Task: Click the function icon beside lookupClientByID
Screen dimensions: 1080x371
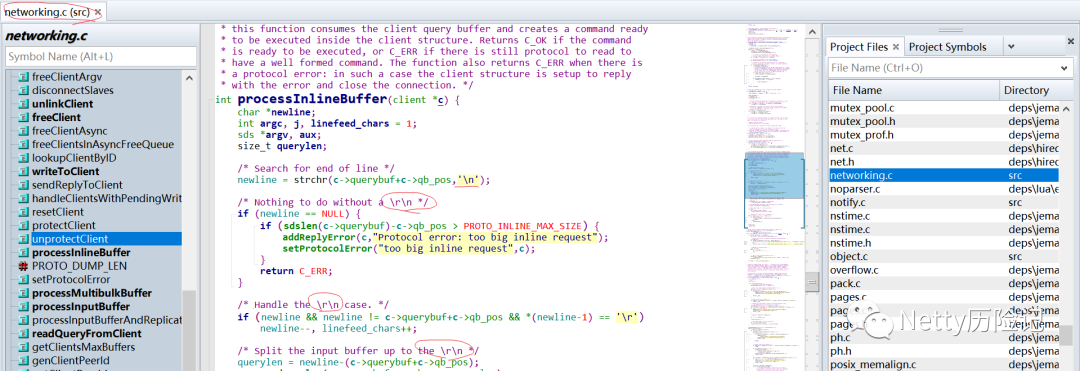Action: (23, 158)
